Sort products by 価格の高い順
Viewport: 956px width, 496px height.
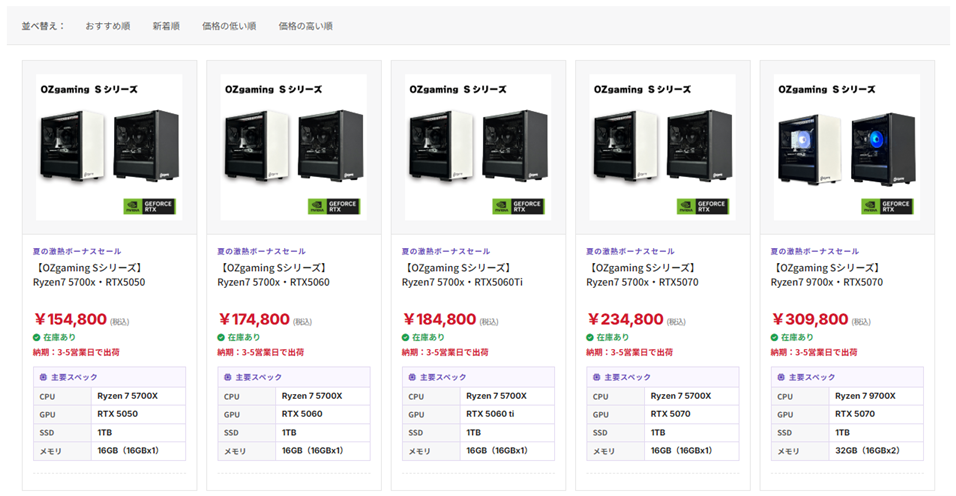point(305,26)
